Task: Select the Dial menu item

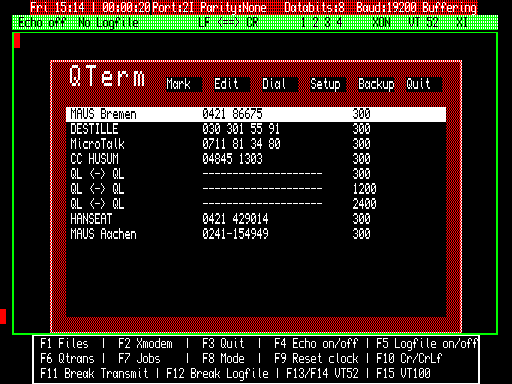Action: point(280,84)
